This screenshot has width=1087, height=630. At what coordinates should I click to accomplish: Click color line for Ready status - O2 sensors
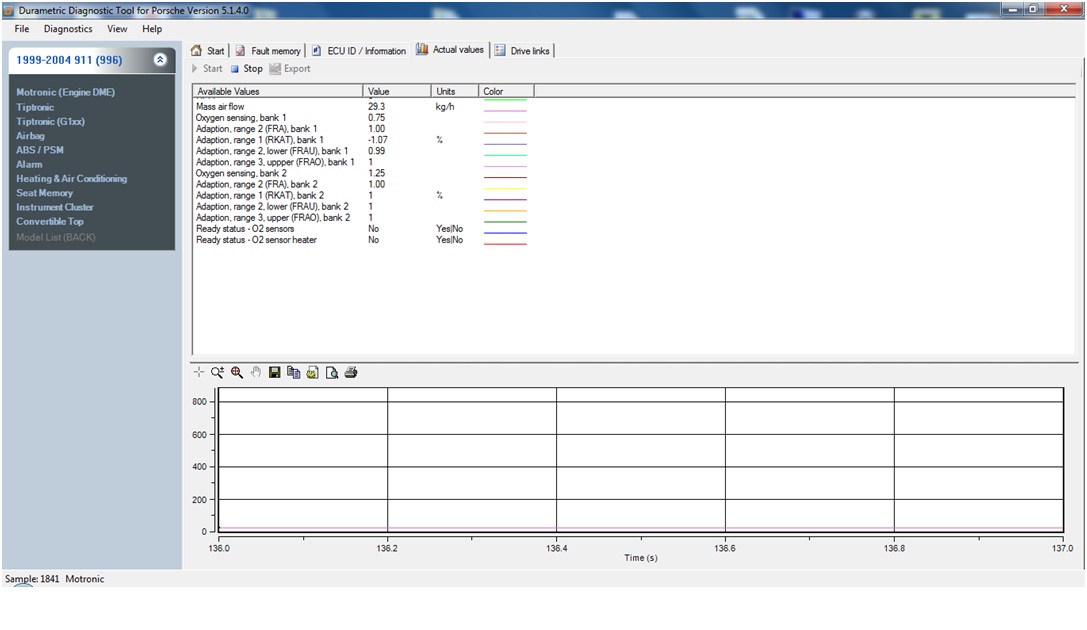click(x=505, y=233)
